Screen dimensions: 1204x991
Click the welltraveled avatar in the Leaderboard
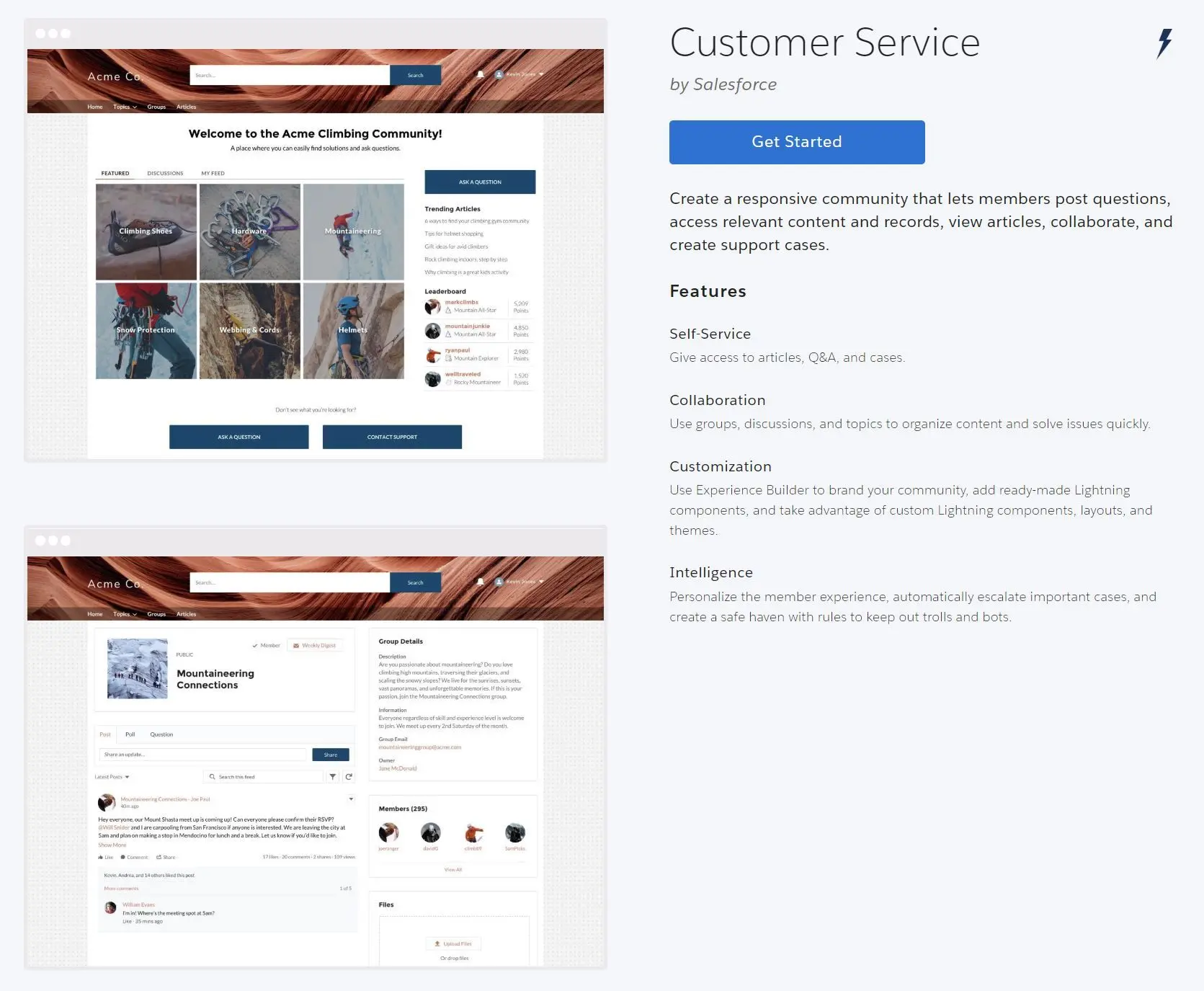(x=432, y=379)
